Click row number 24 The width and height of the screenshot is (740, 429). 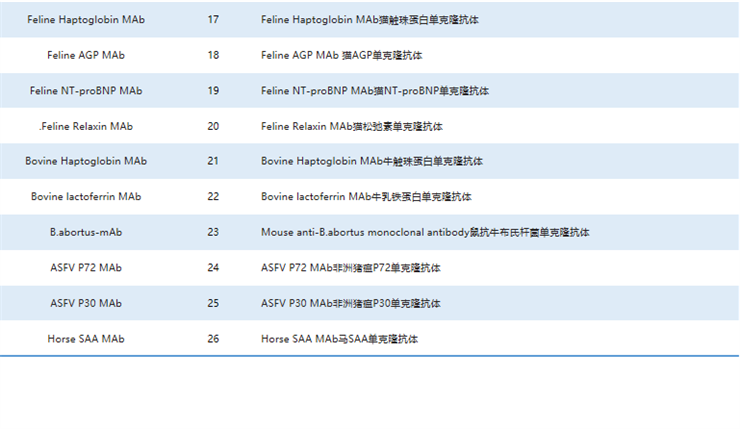click(213, 268)
